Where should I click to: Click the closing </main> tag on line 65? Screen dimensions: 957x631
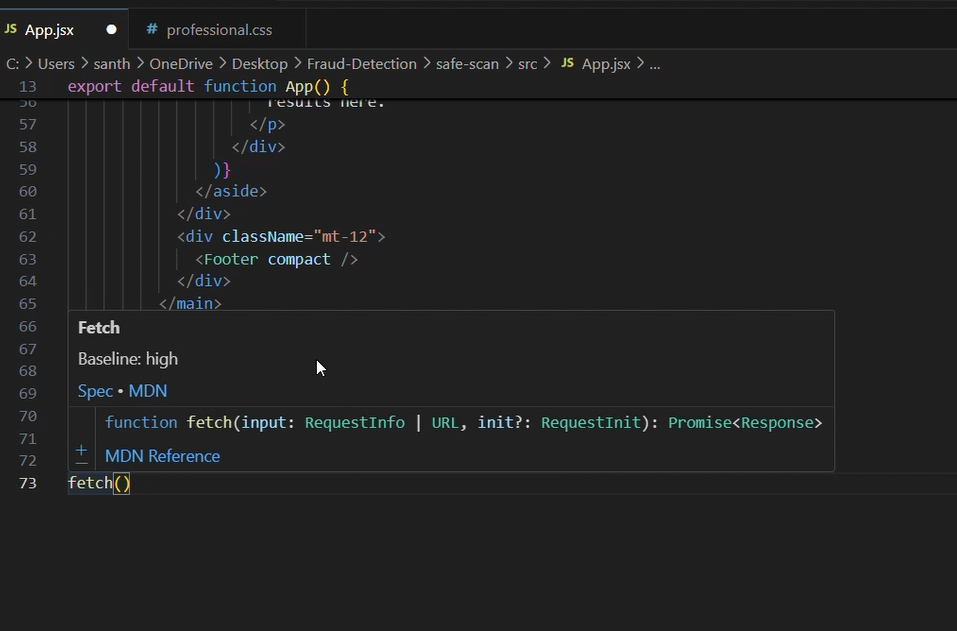point(190,304)
